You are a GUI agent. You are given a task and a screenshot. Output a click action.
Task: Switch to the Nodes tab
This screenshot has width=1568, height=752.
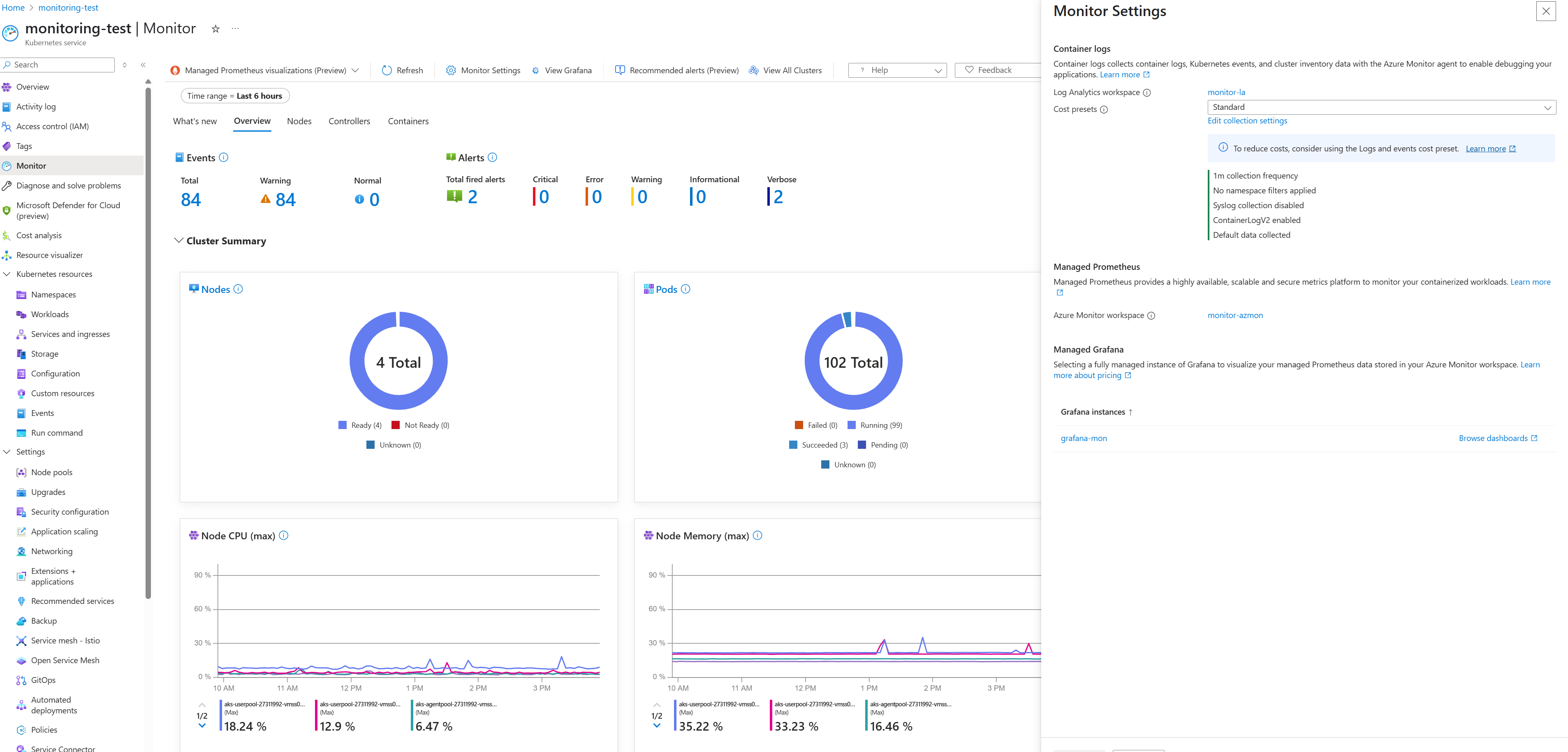pos(299,121)
